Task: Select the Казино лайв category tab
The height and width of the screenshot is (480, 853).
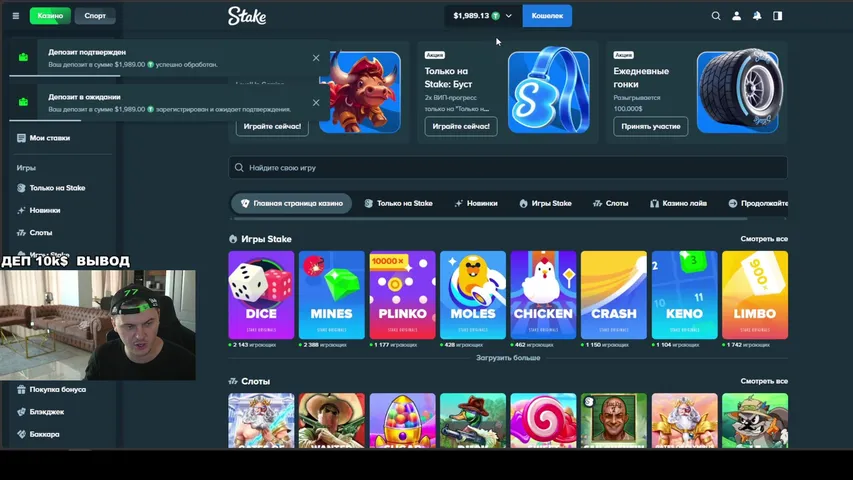Action: point(678,203)
